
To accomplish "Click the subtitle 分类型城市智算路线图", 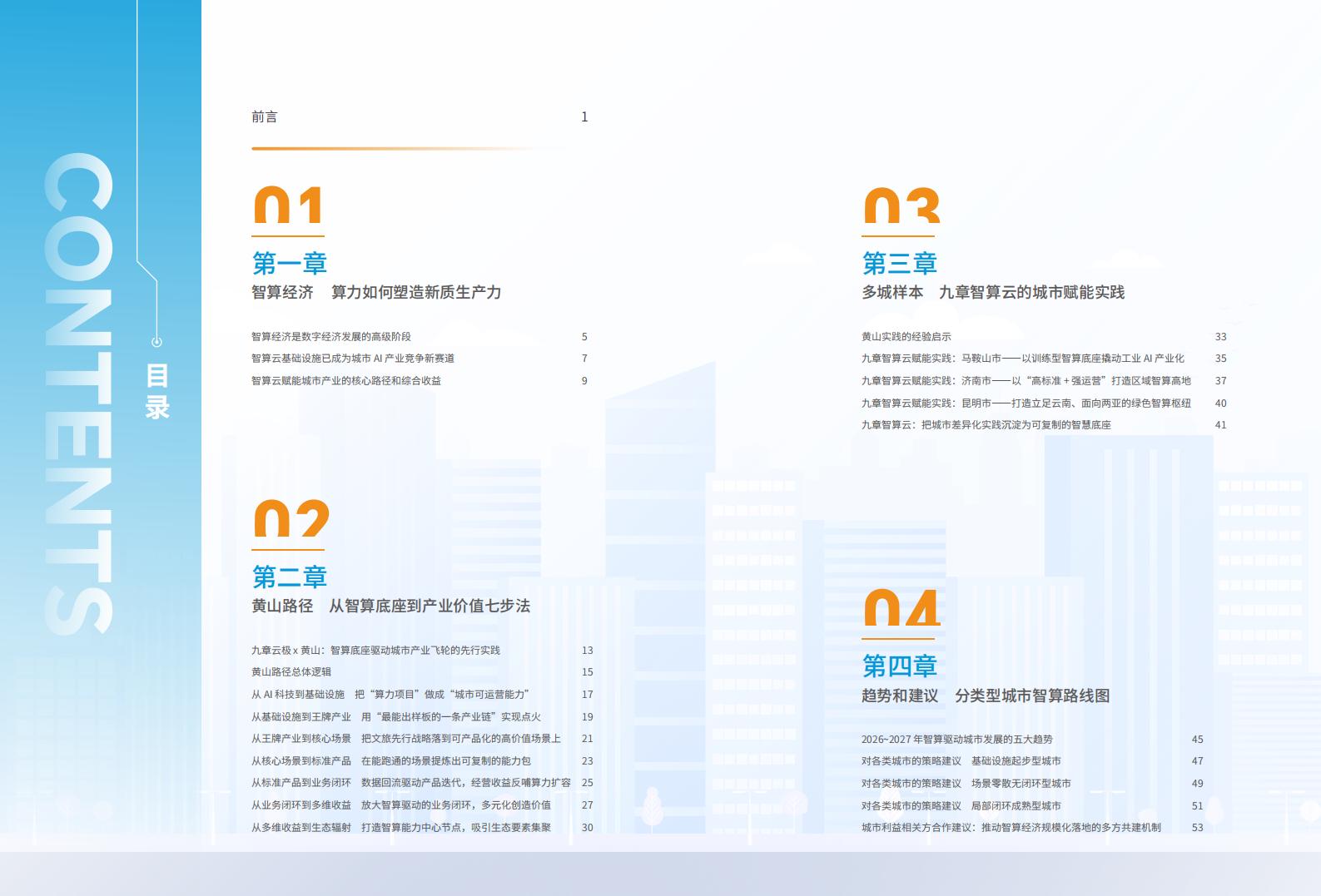I will [1032, 696].
